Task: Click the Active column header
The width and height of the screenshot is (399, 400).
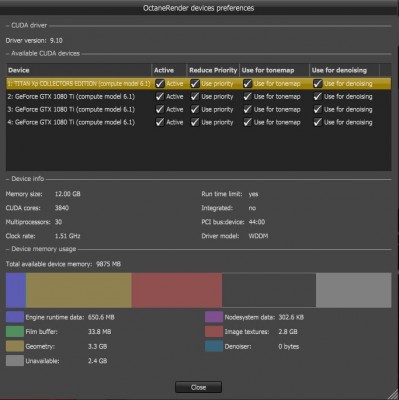Action: point(169,70)
